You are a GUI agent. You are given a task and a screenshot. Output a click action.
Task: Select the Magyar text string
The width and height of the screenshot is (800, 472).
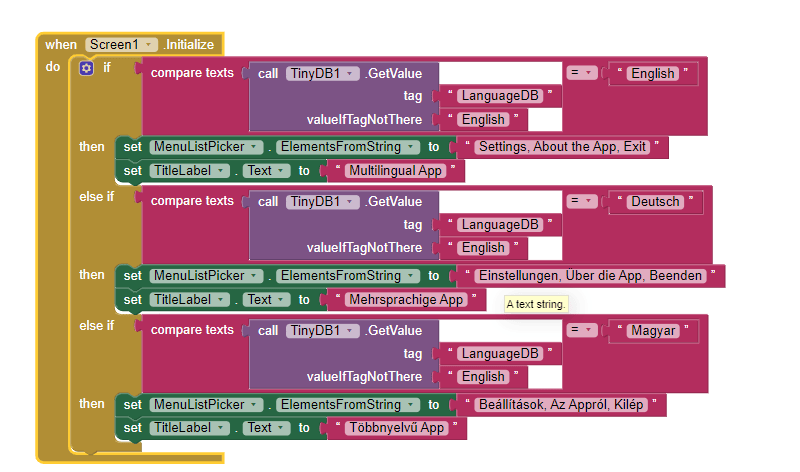coord(653,331)
